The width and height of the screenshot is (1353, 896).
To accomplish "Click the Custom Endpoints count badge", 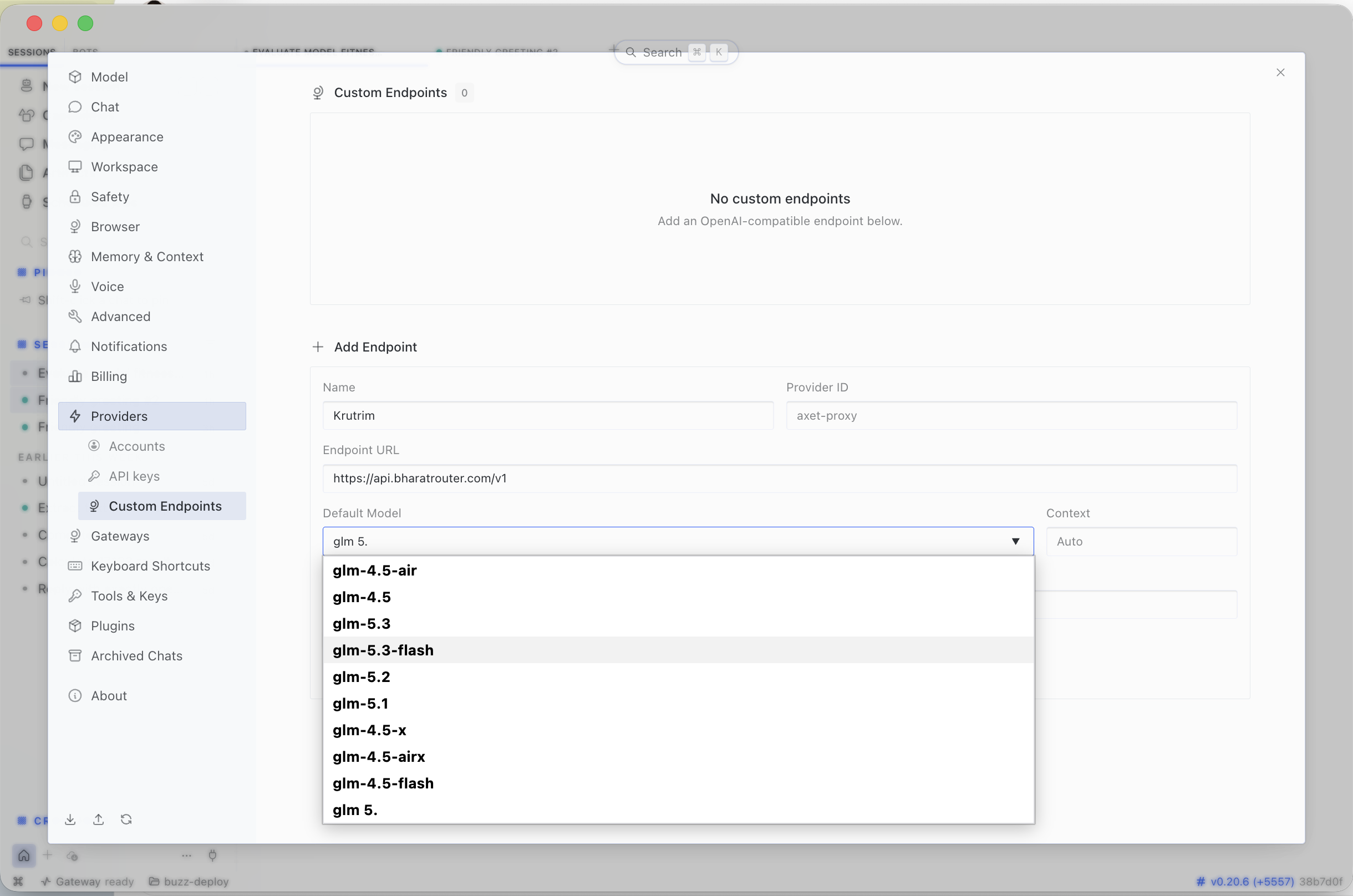I will [x=464, y=93].
